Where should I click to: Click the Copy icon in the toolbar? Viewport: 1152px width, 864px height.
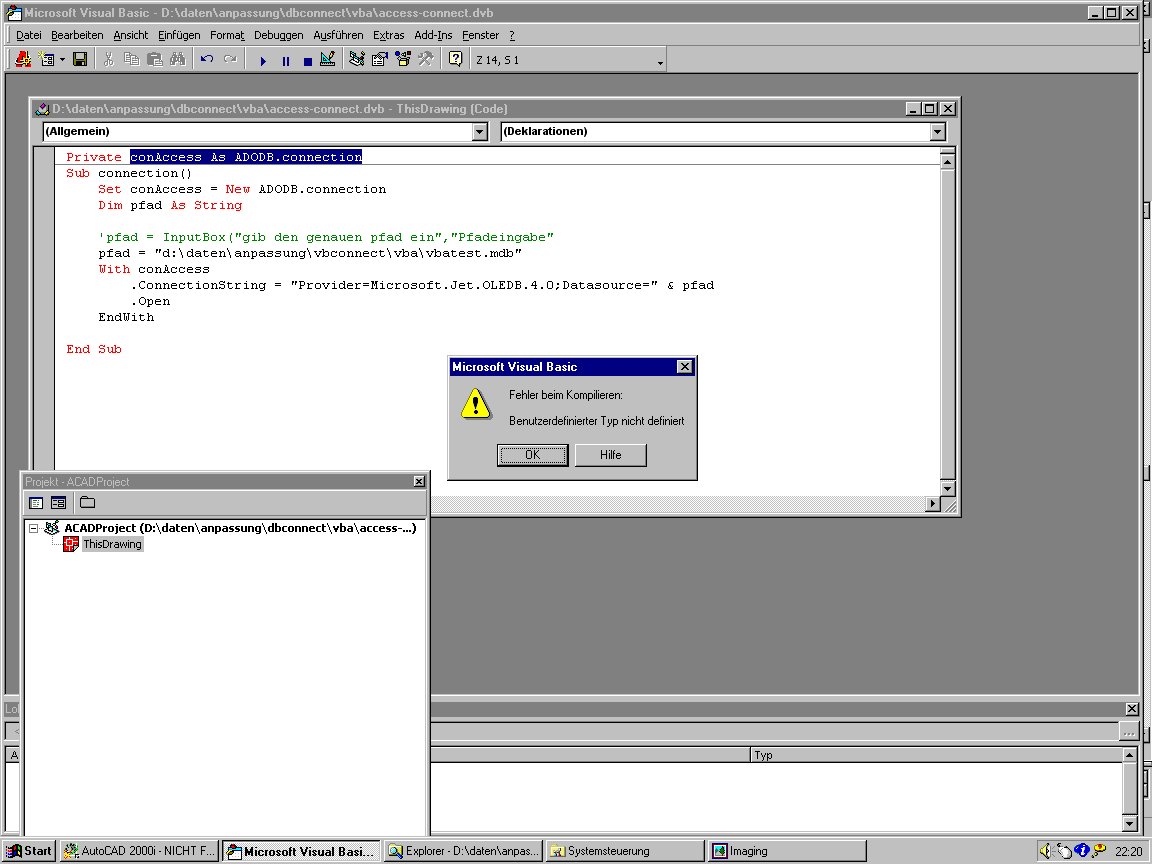[x=132, y=60]
